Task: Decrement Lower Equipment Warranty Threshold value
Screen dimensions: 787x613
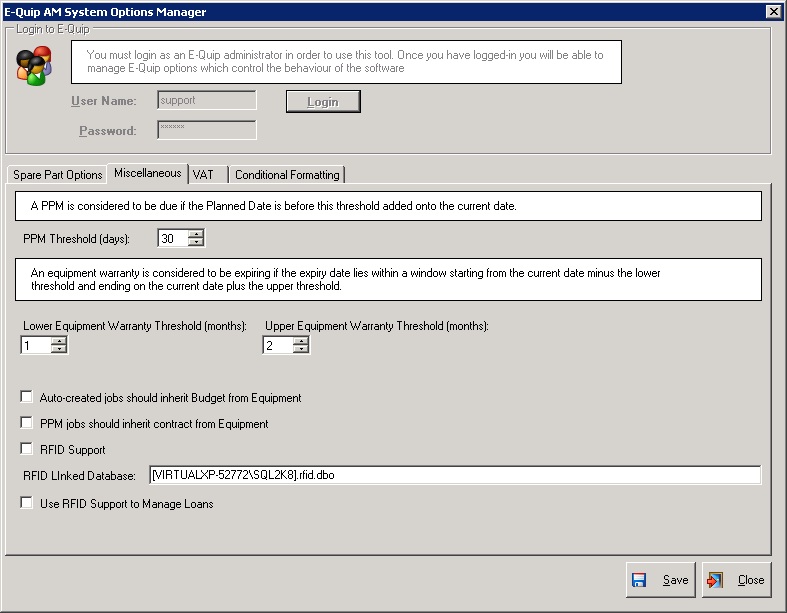Action: pyautogui.click(x=59, y=349)
